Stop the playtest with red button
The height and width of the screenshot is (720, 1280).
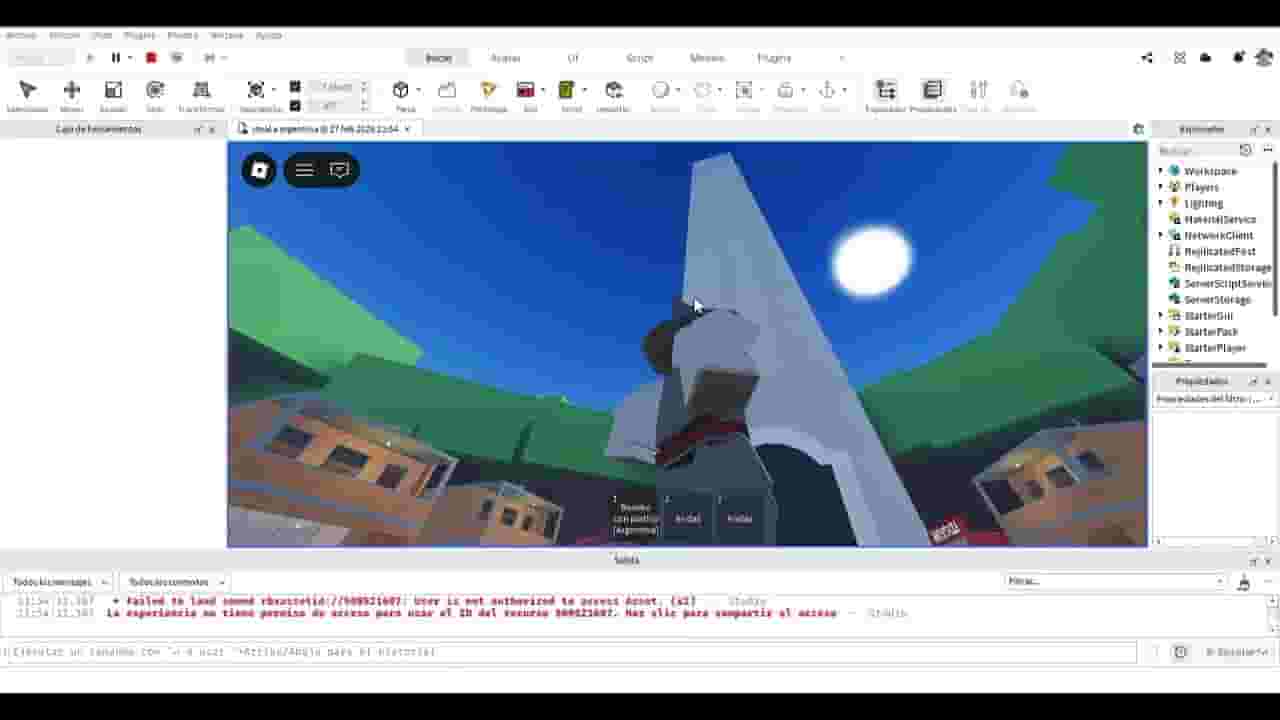151,58
